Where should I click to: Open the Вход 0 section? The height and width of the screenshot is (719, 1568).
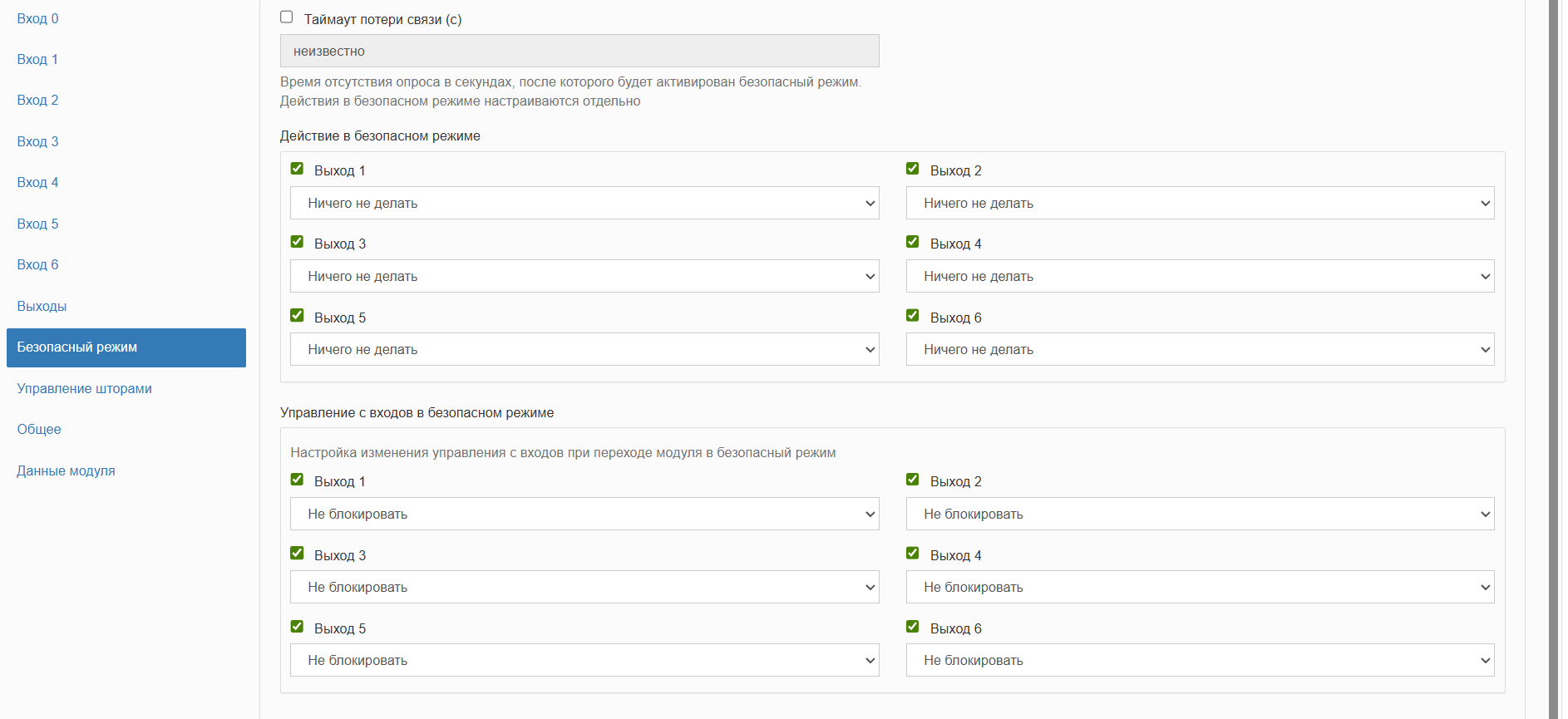click(38, 18)
